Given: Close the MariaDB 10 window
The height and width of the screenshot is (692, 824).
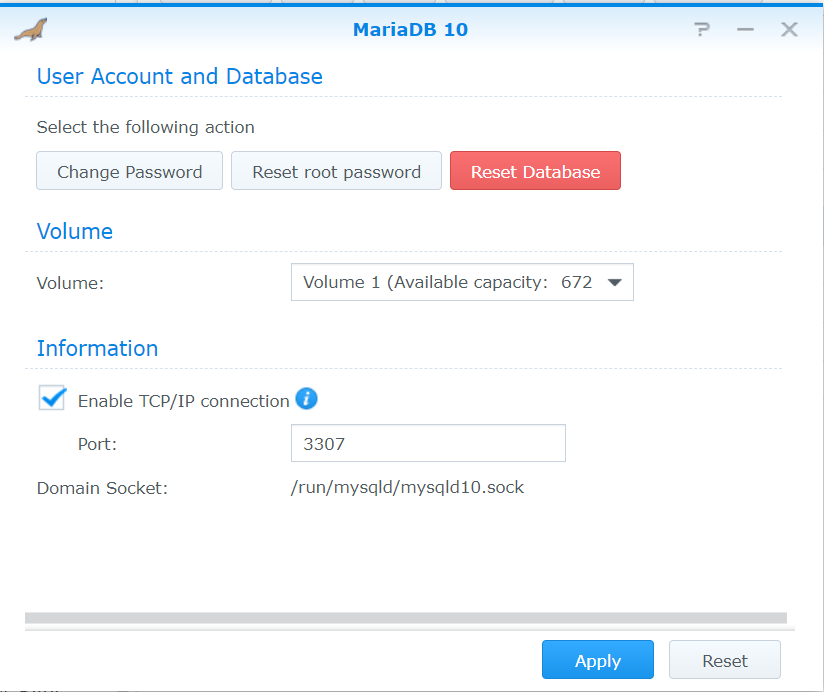Looking at the screenshot, I should [789, 30].
